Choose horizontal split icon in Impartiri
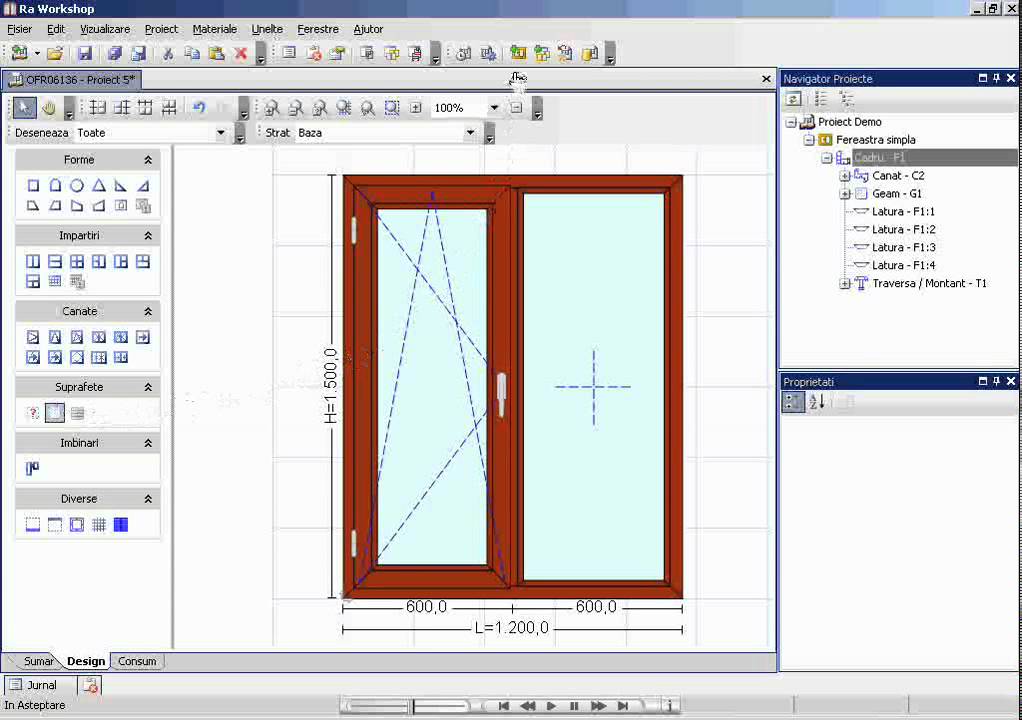Viewport: 1022px width, 720px height. [x=55, y=261]
